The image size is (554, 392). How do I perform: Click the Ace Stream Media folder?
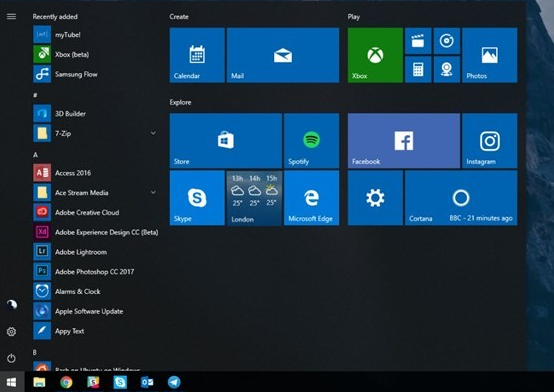tap(95, 193)
